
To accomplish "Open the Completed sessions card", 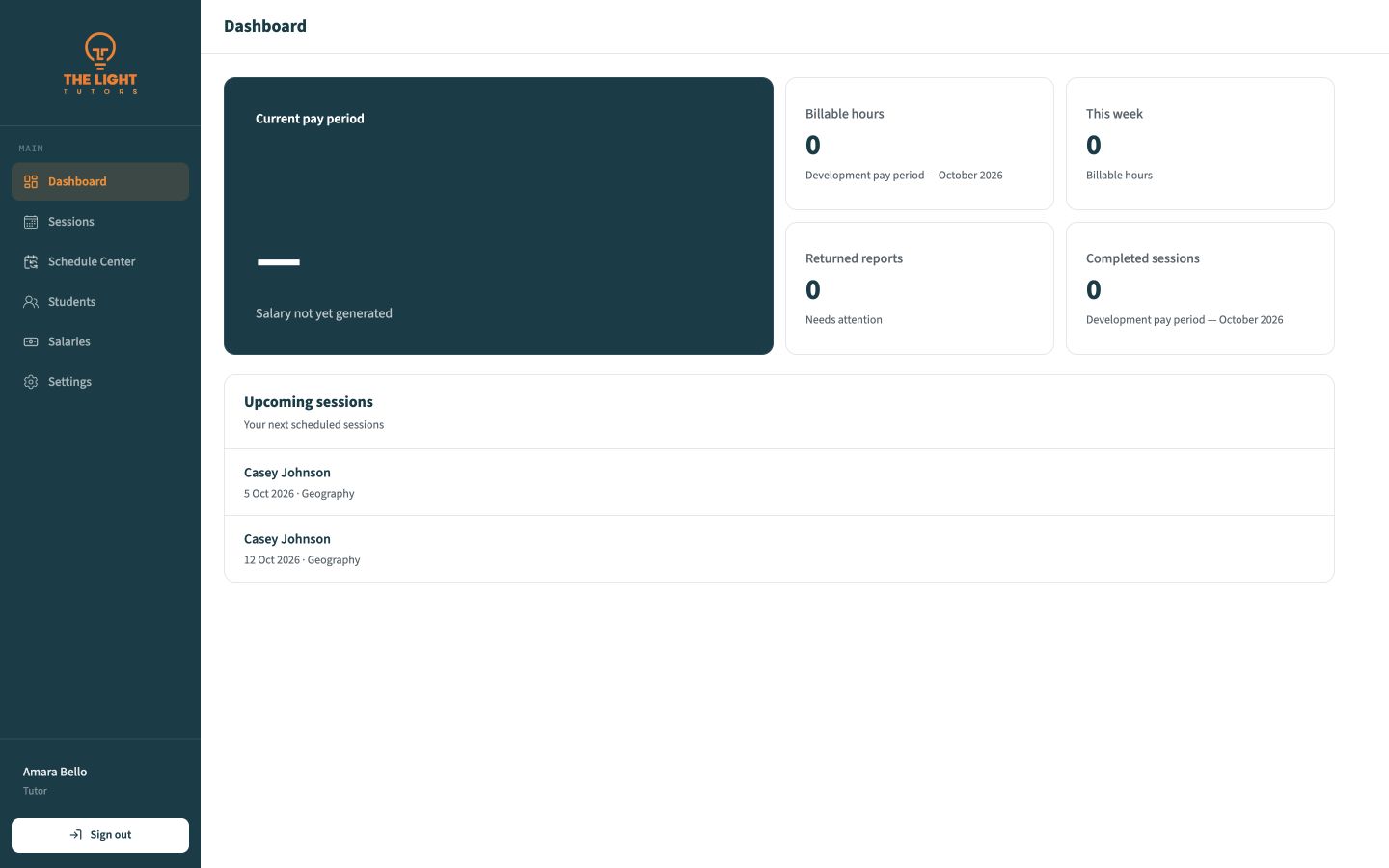I will point(1200,288).
